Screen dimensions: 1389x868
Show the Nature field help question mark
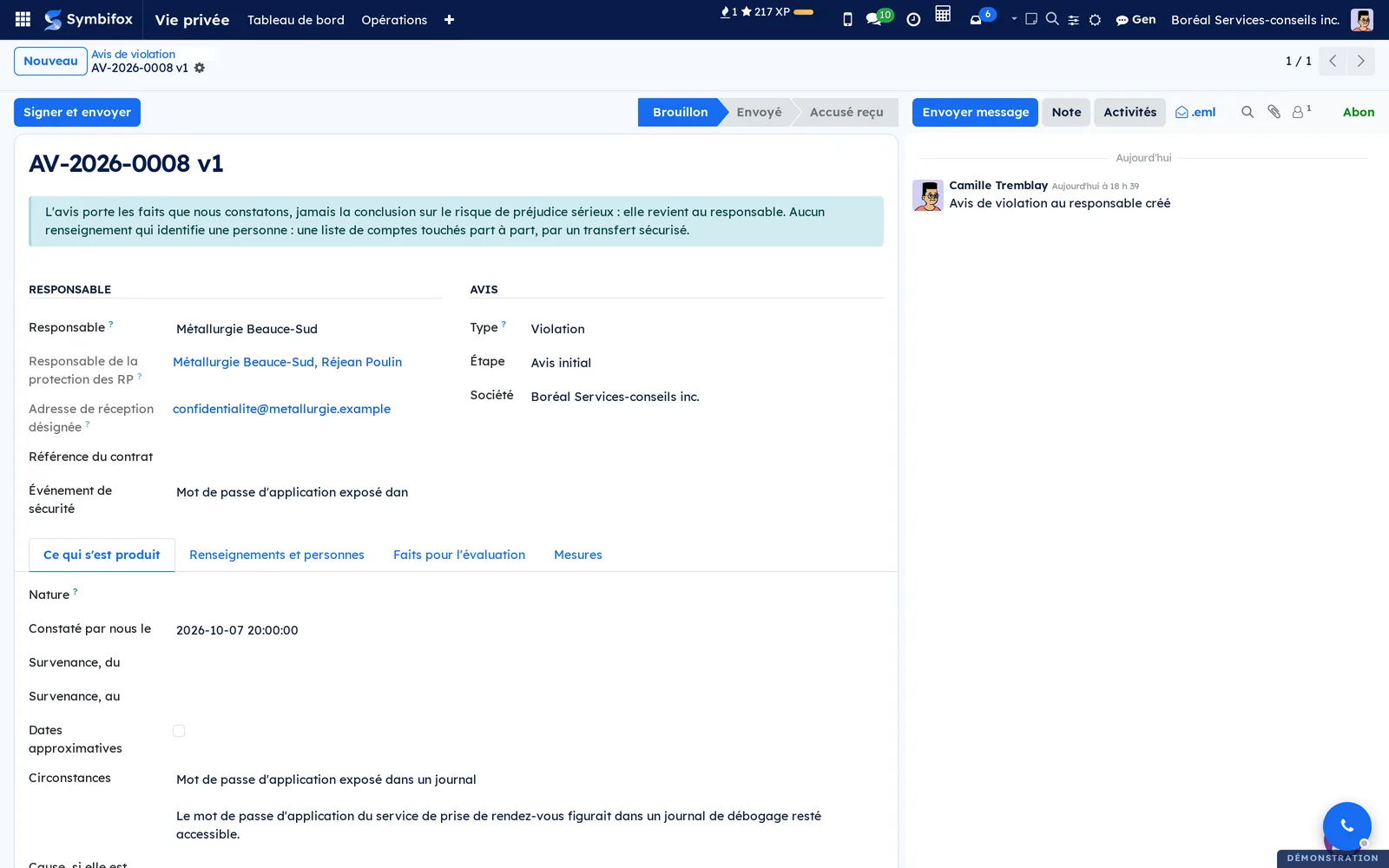pos(76,591)
